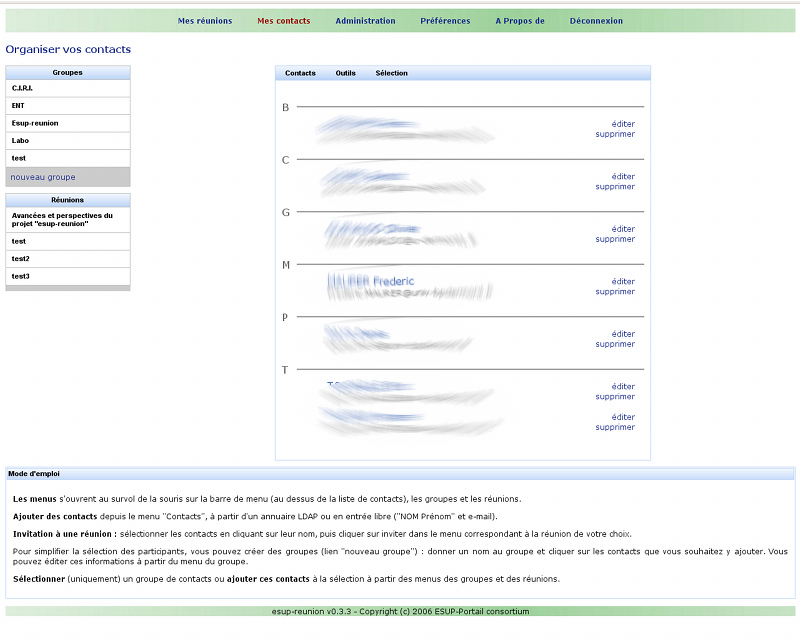Open the Contacts dropdown menu in contact panel
Viewport: 800px width, 640px height.
(x=300, y=73)
